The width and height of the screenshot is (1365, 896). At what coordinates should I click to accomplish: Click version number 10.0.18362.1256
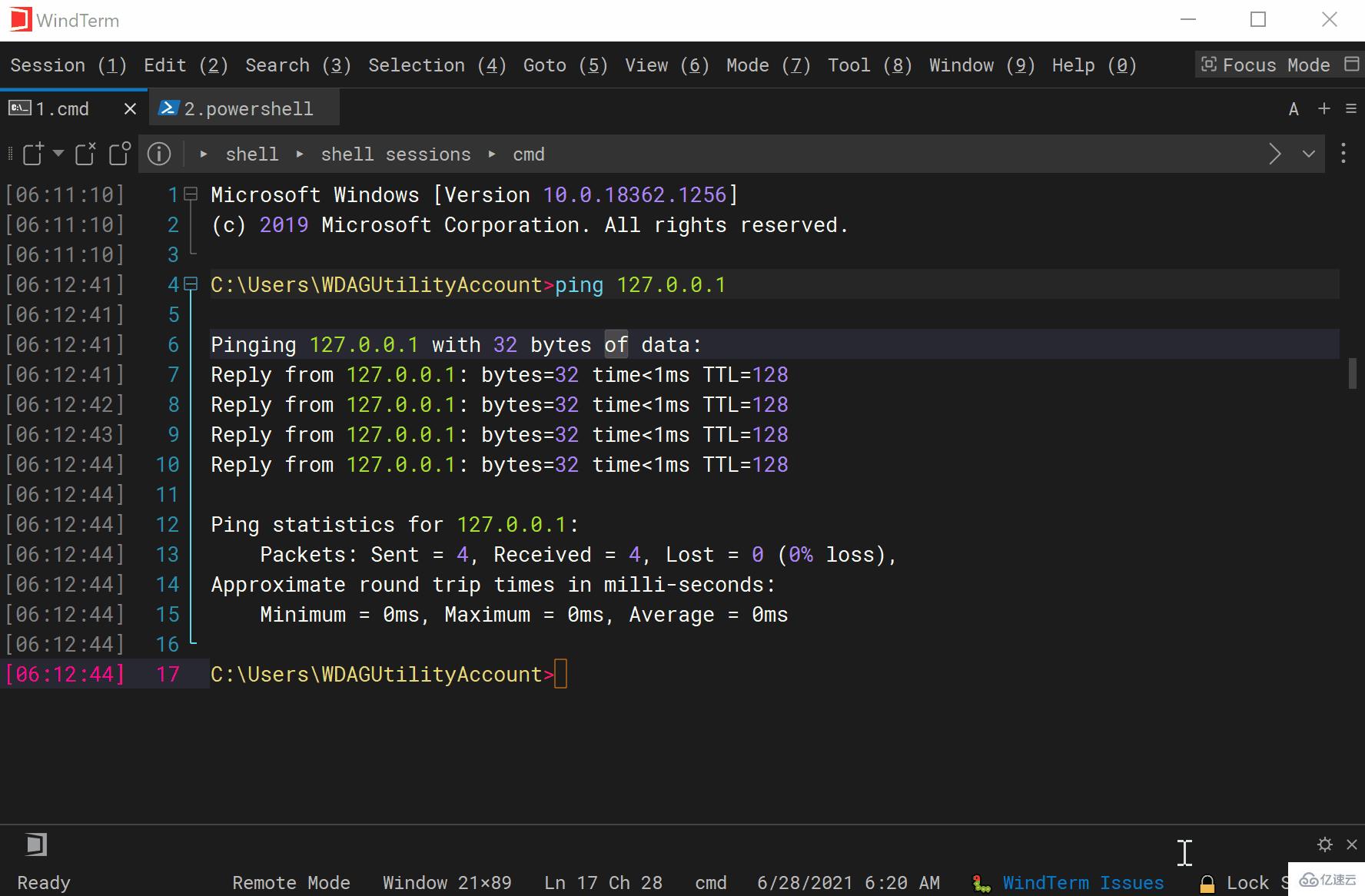click(635, 195)
